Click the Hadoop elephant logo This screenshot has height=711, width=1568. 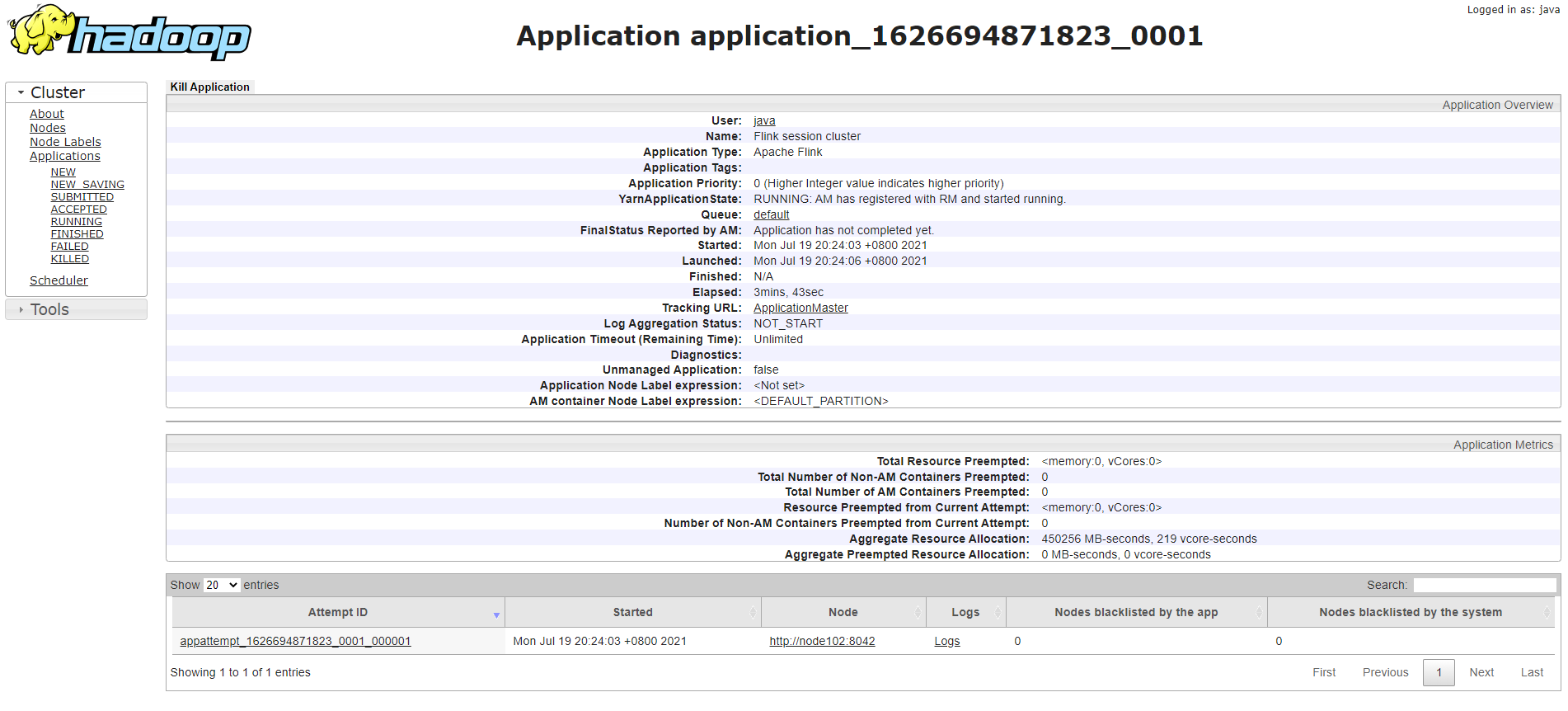129,33
